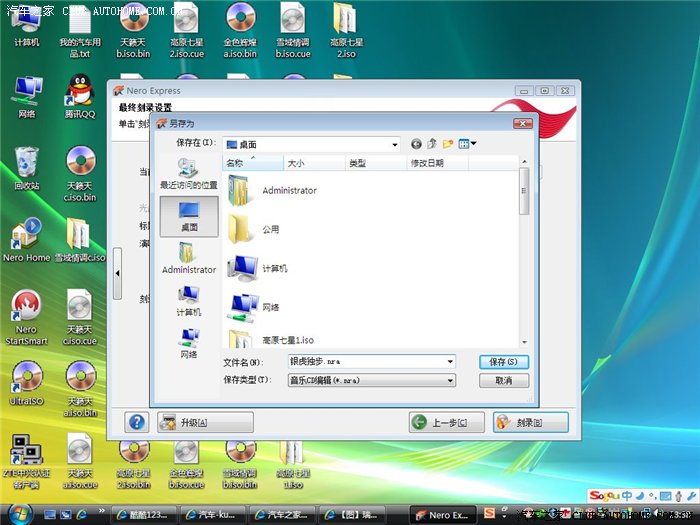
Task: Click the file list vertical scrollbar thumb
Action: (x=524, y=191)
